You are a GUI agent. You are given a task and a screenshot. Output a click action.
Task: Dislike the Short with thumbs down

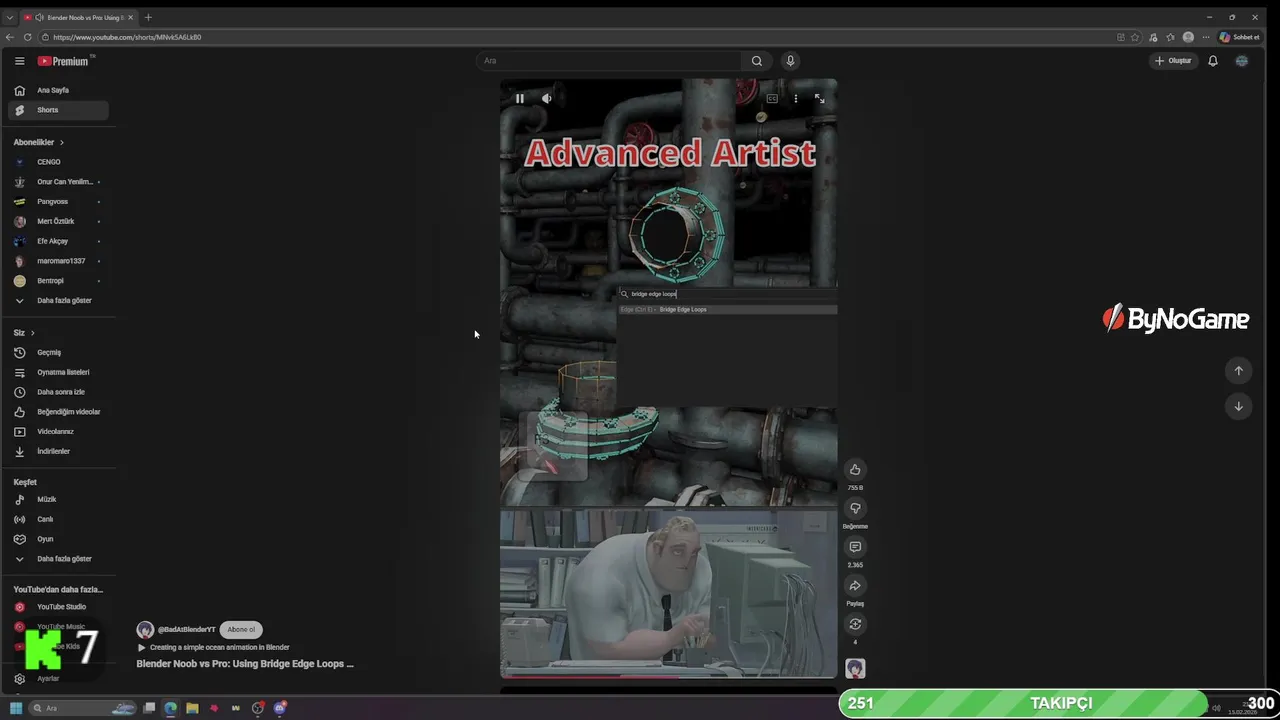pyautogui.click(x=855, y=508)
